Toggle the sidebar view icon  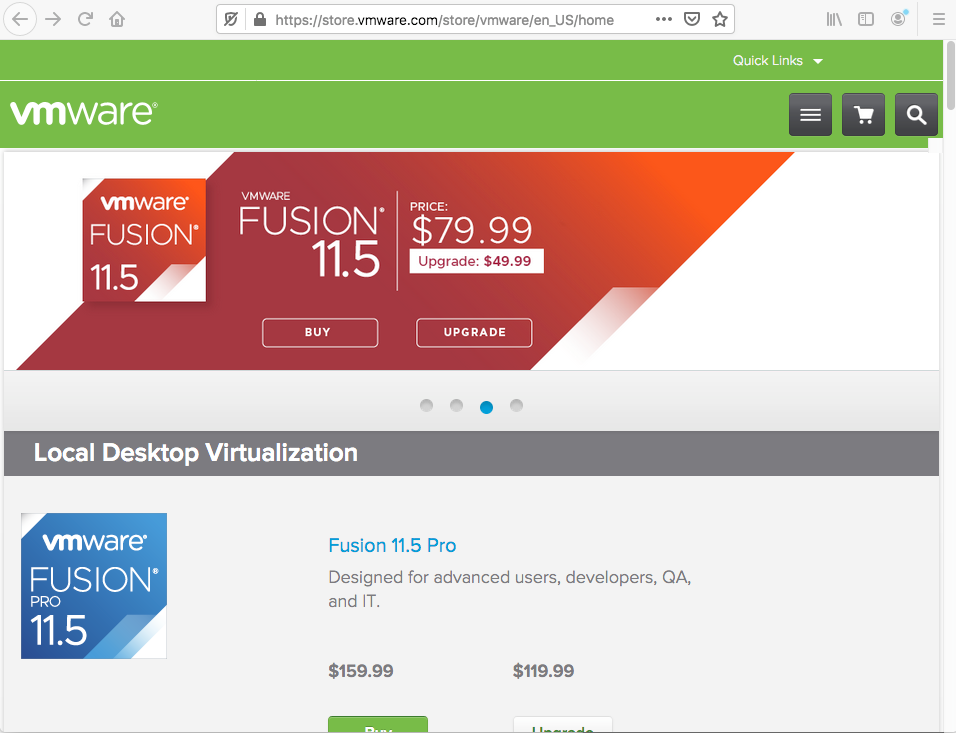coord(866,19)
